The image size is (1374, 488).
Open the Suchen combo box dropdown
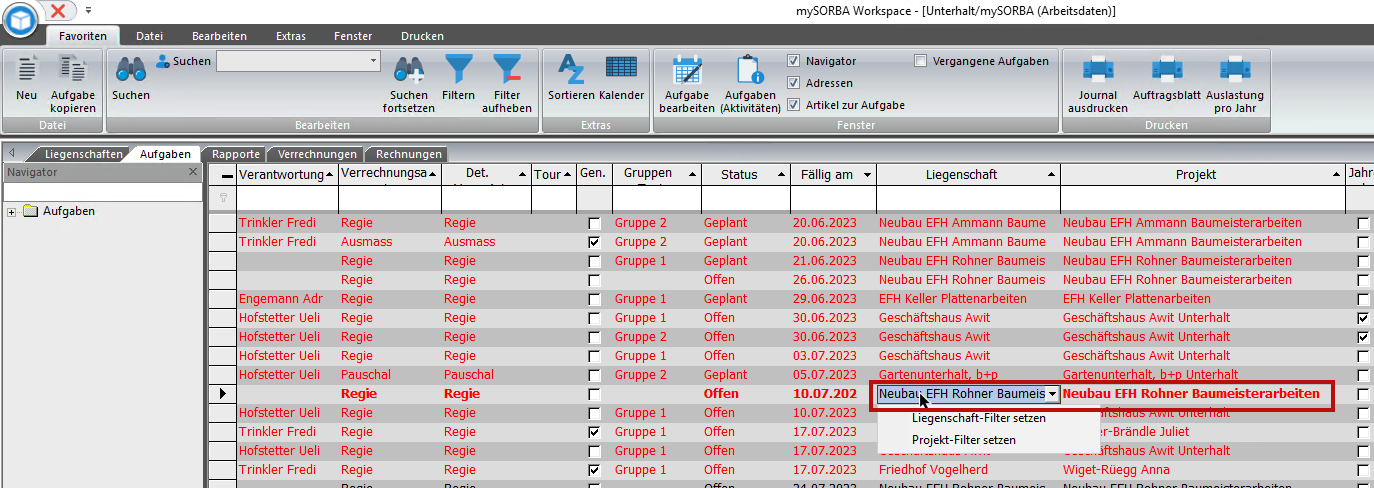click(374, 61)
